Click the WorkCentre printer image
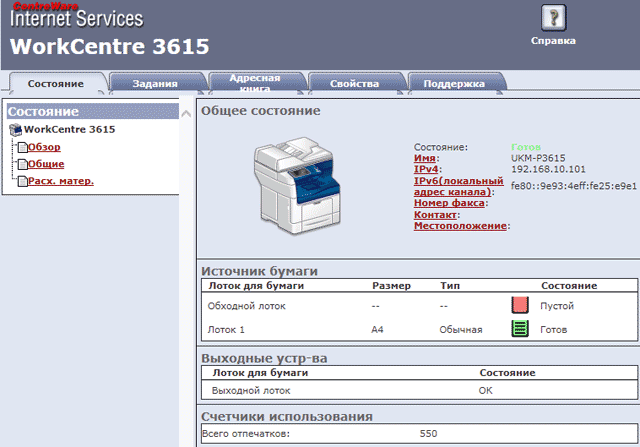This screenshot has width=640, height=447. click(297, 186)
